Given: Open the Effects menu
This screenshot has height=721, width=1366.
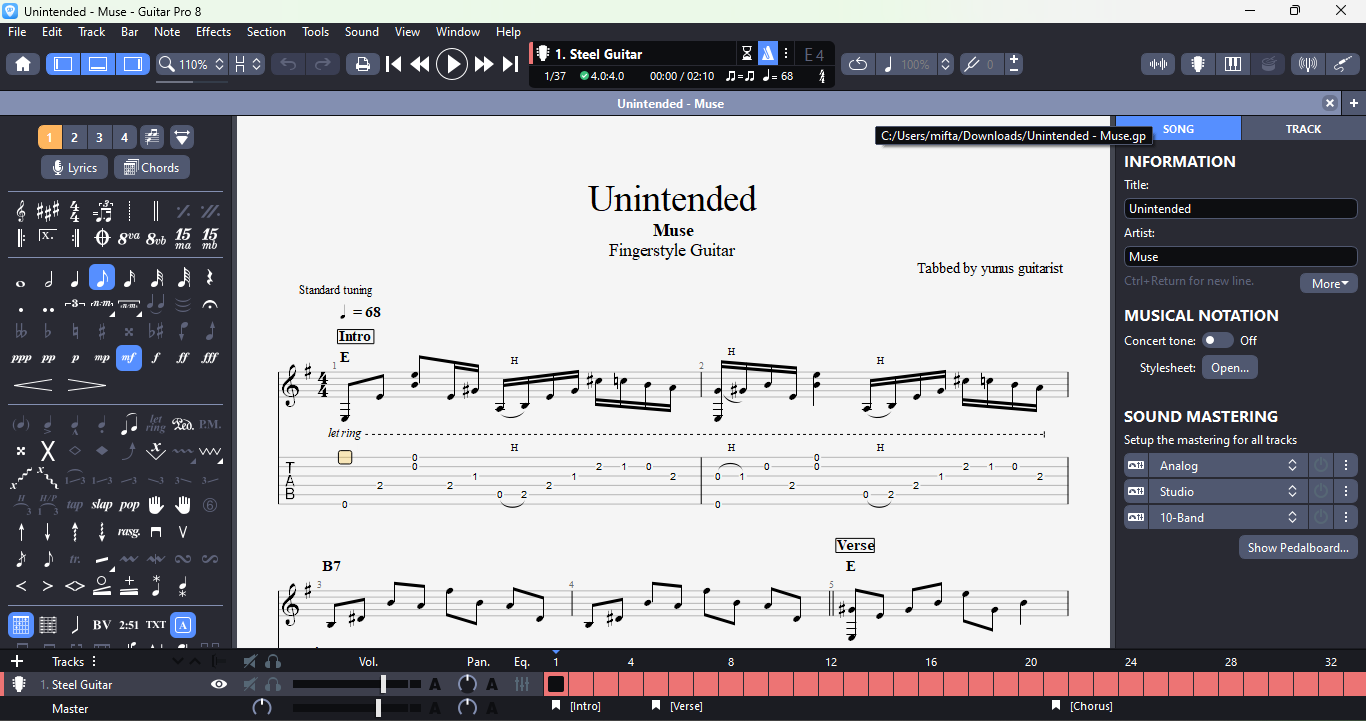Looking at the screenshot, I should click(x=213, y=32).
